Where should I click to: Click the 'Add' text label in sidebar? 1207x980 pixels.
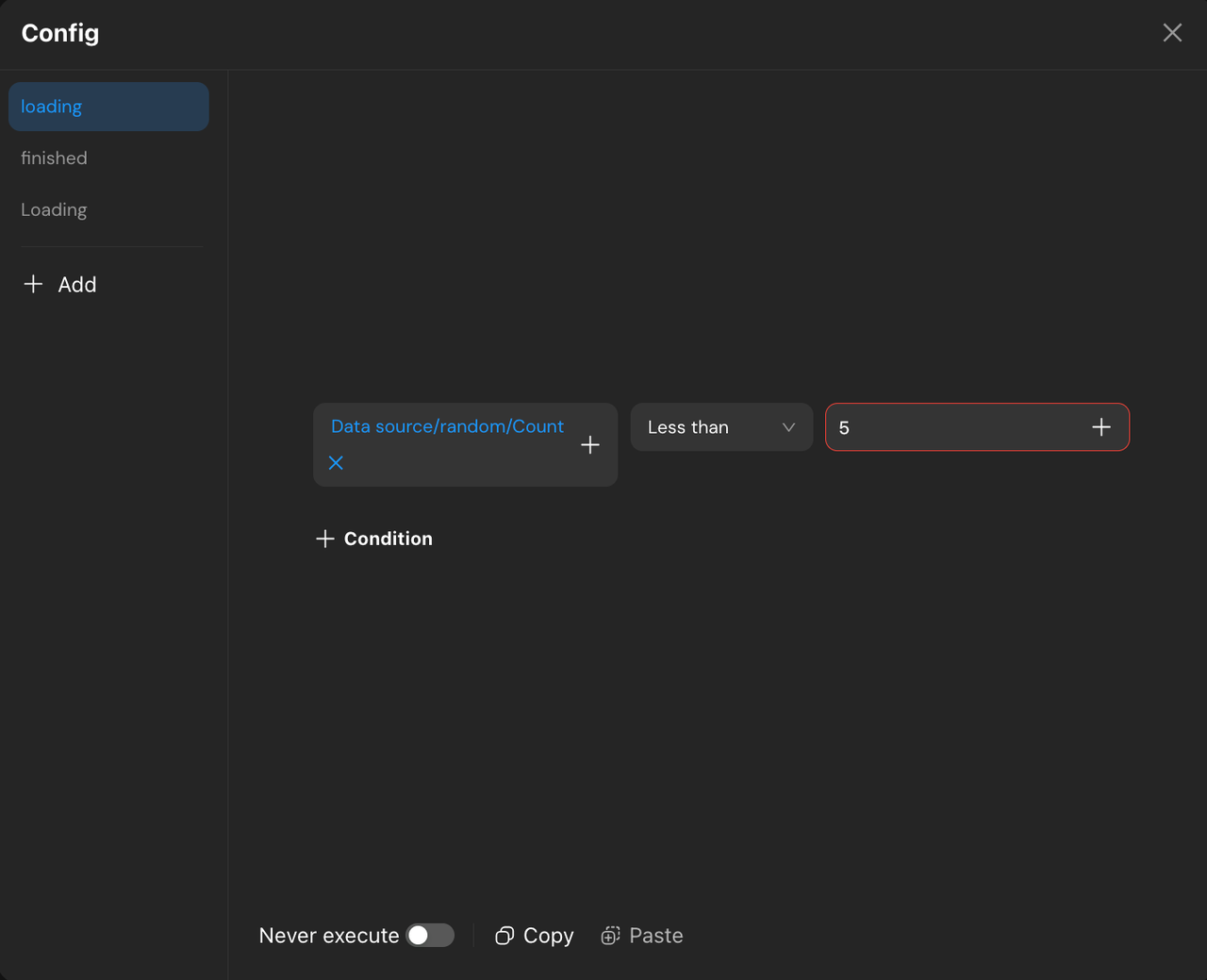pos(77,285)
